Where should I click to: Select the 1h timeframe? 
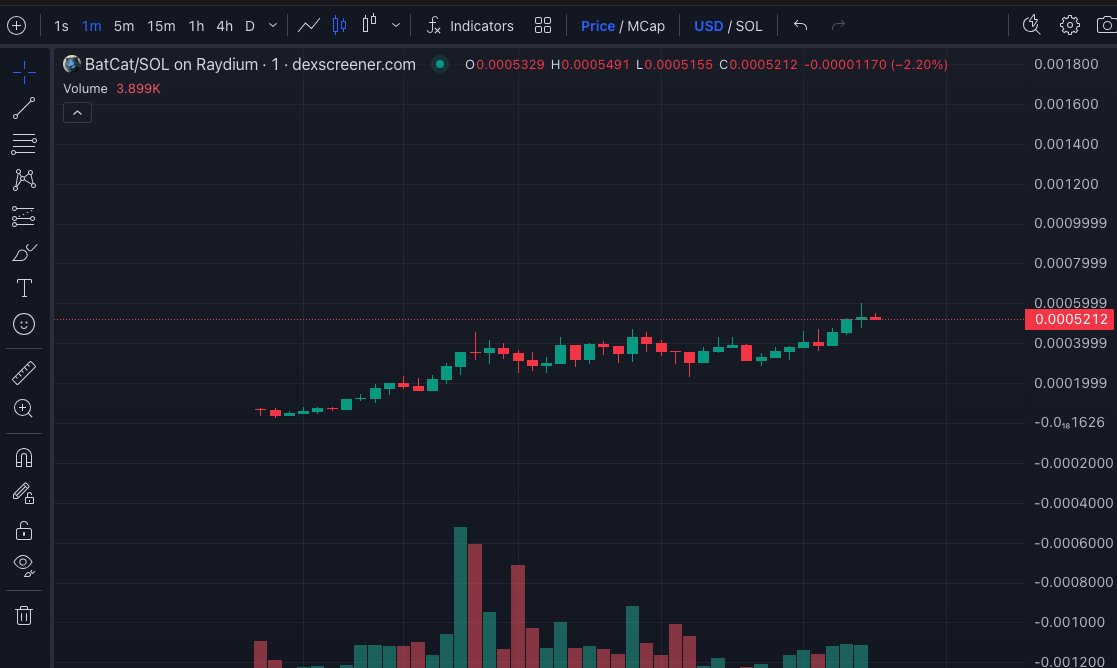[196, 26]
